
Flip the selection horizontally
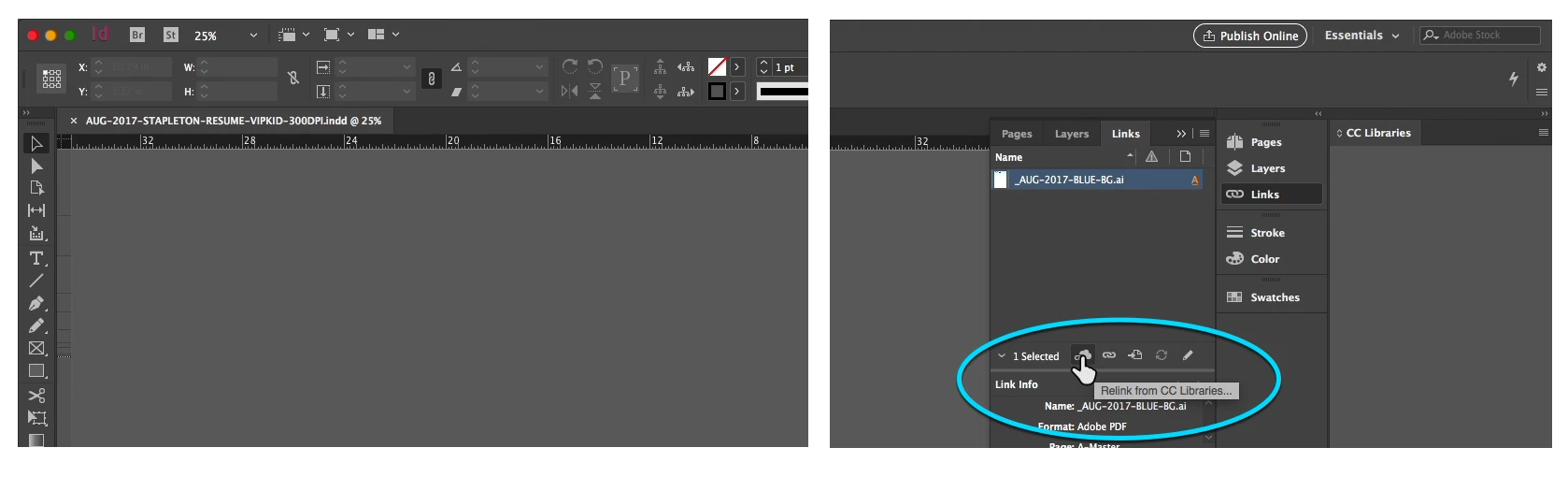tap(569, 91)
